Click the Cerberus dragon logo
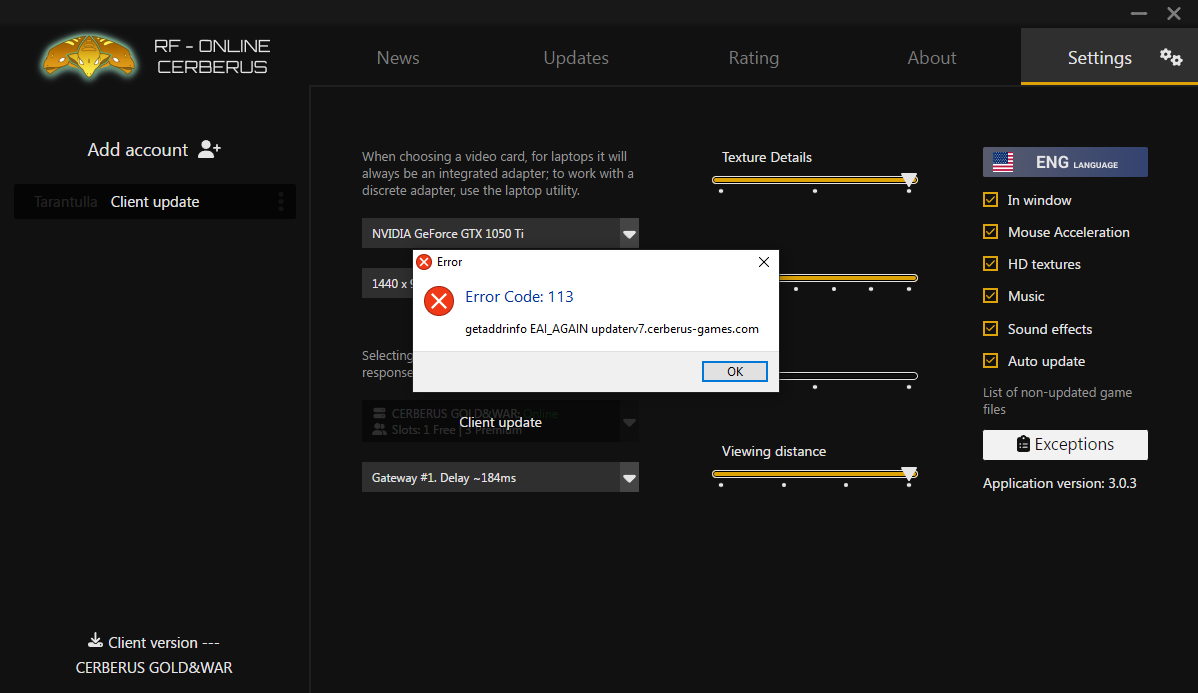Viewport: 1198px width, 693px height. [x=89, y=57]
